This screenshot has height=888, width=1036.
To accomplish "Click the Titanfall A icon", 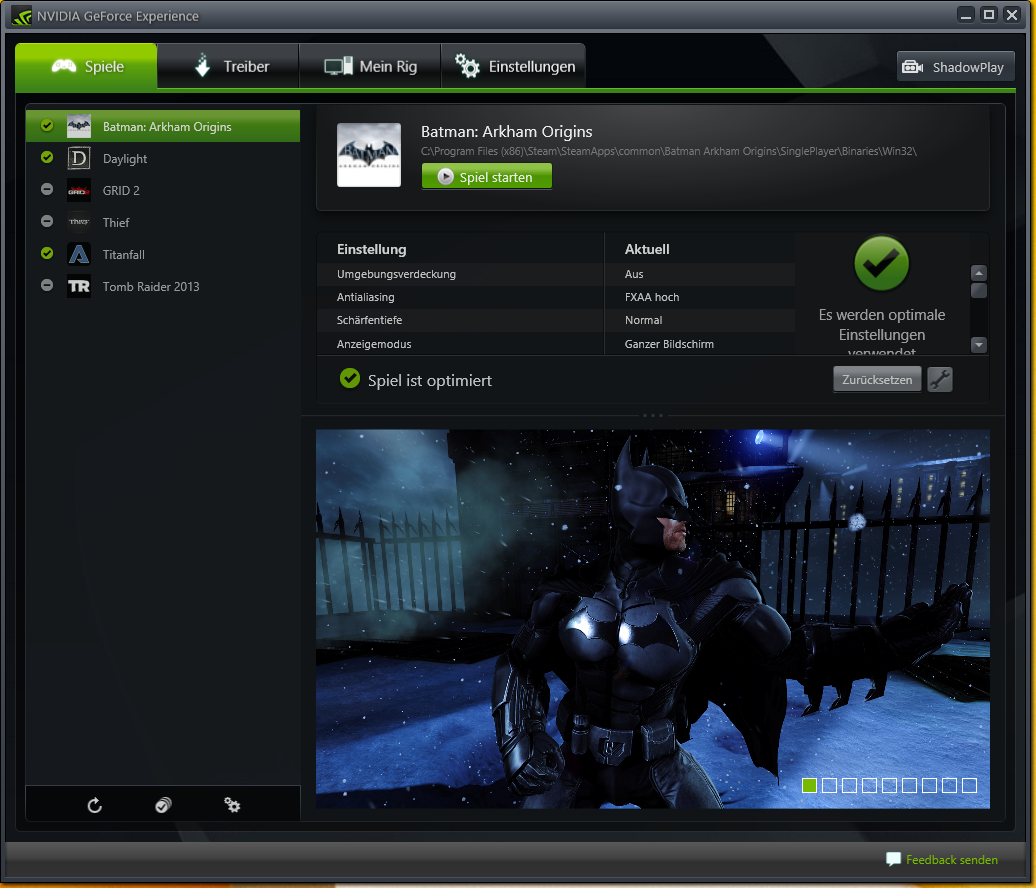I will click(x=79, y=254).
